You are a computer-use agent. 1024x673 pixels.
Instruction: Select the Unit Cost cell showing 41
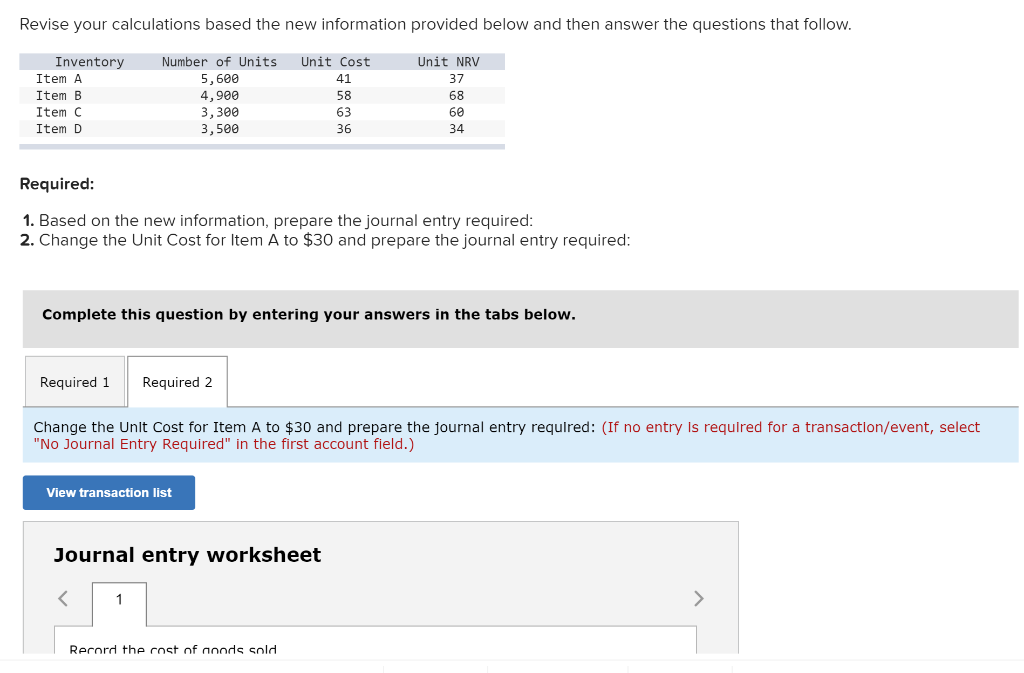[343, 78]
